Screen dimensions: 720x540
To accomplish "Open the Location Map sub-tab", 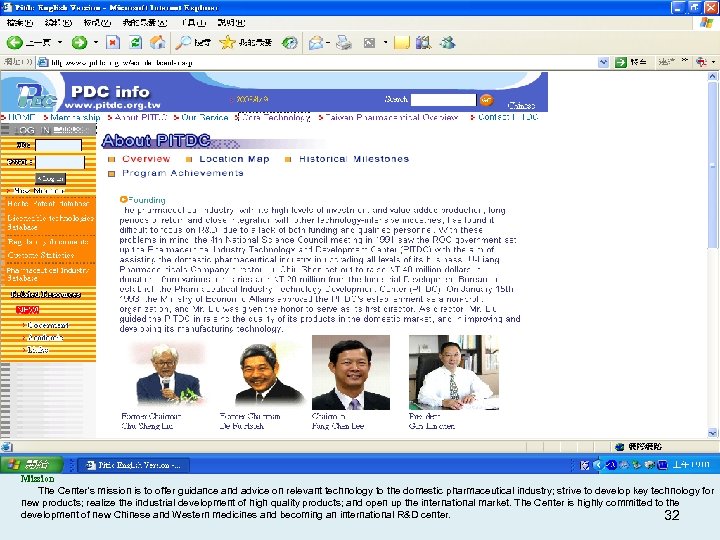I will pyautogui.click(x=234, y=159).
